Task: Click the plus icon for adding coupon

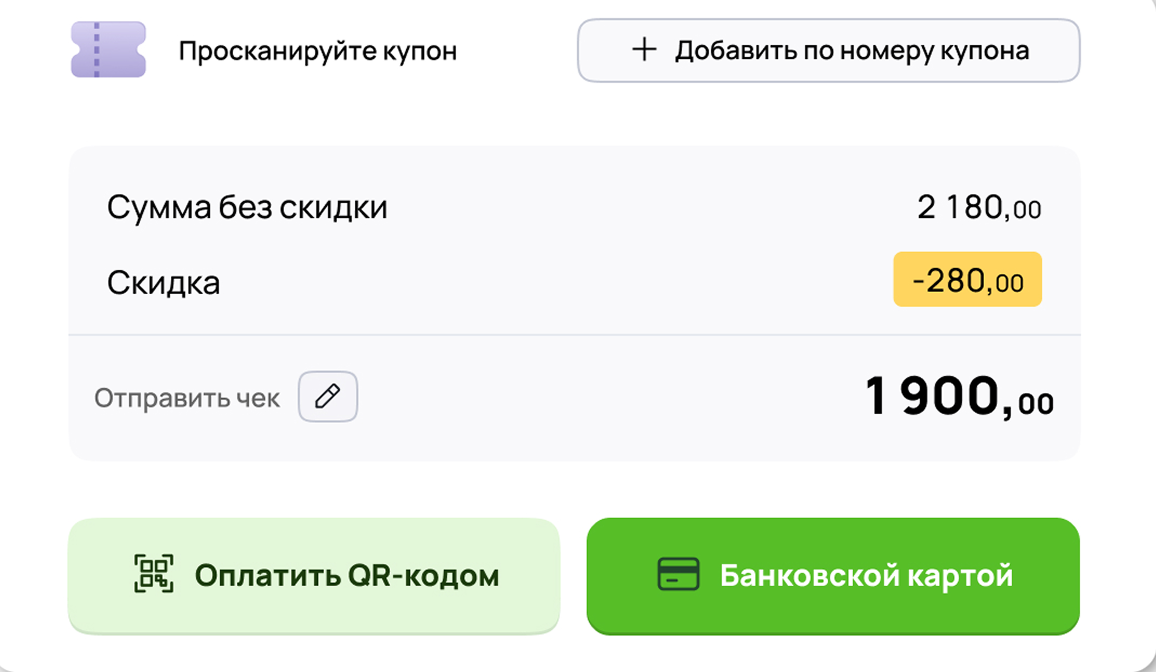Action: pos(645,50)
